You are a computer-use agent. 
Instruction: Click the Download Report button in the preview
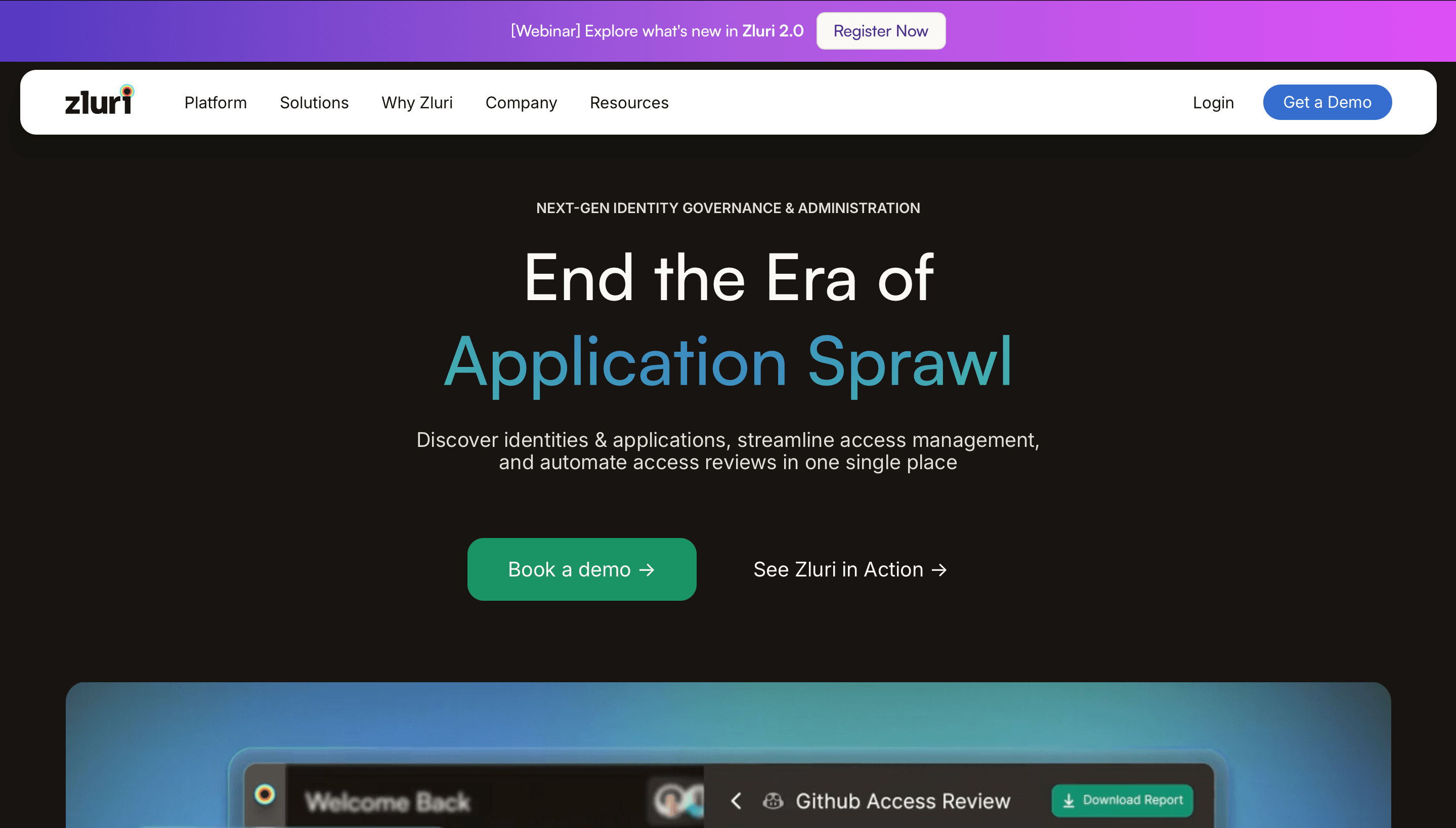click(1122, 800)
